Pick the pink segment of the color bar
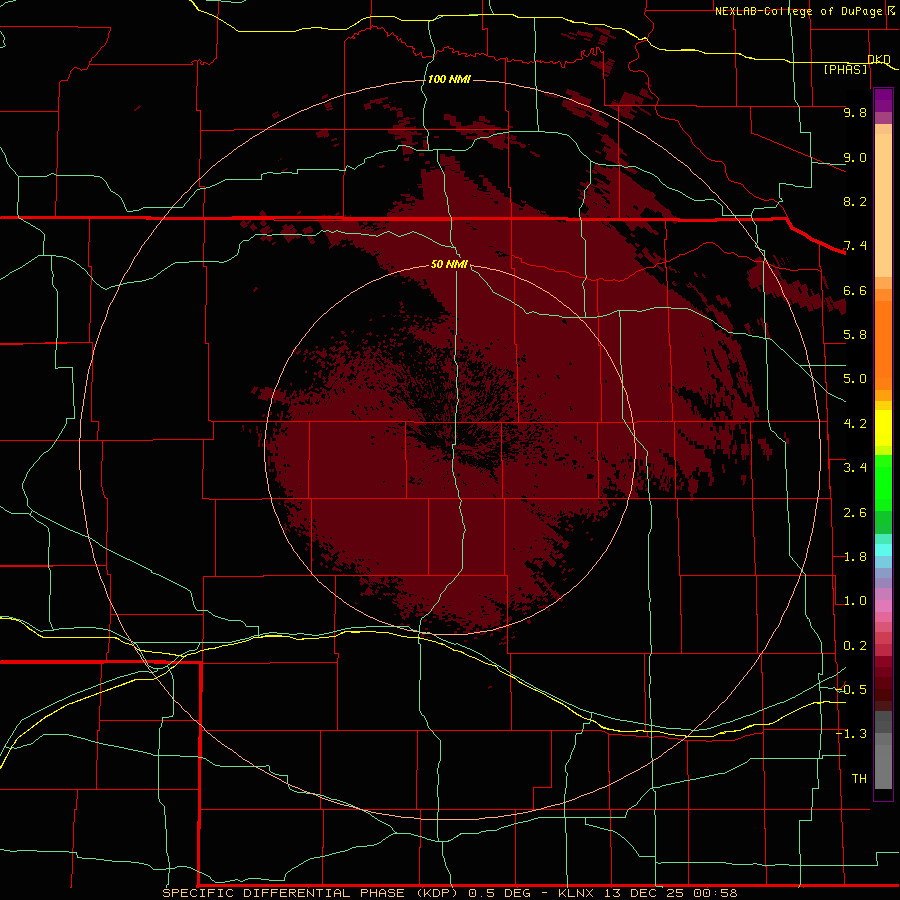This screenshot has width=900, height=900. coord(883,606)
